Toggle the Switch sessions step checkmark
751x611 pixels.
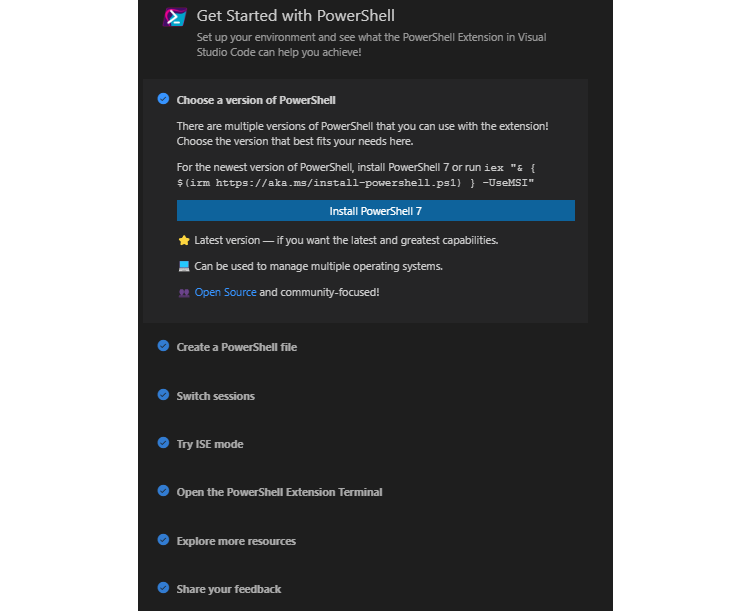[163, 395]
